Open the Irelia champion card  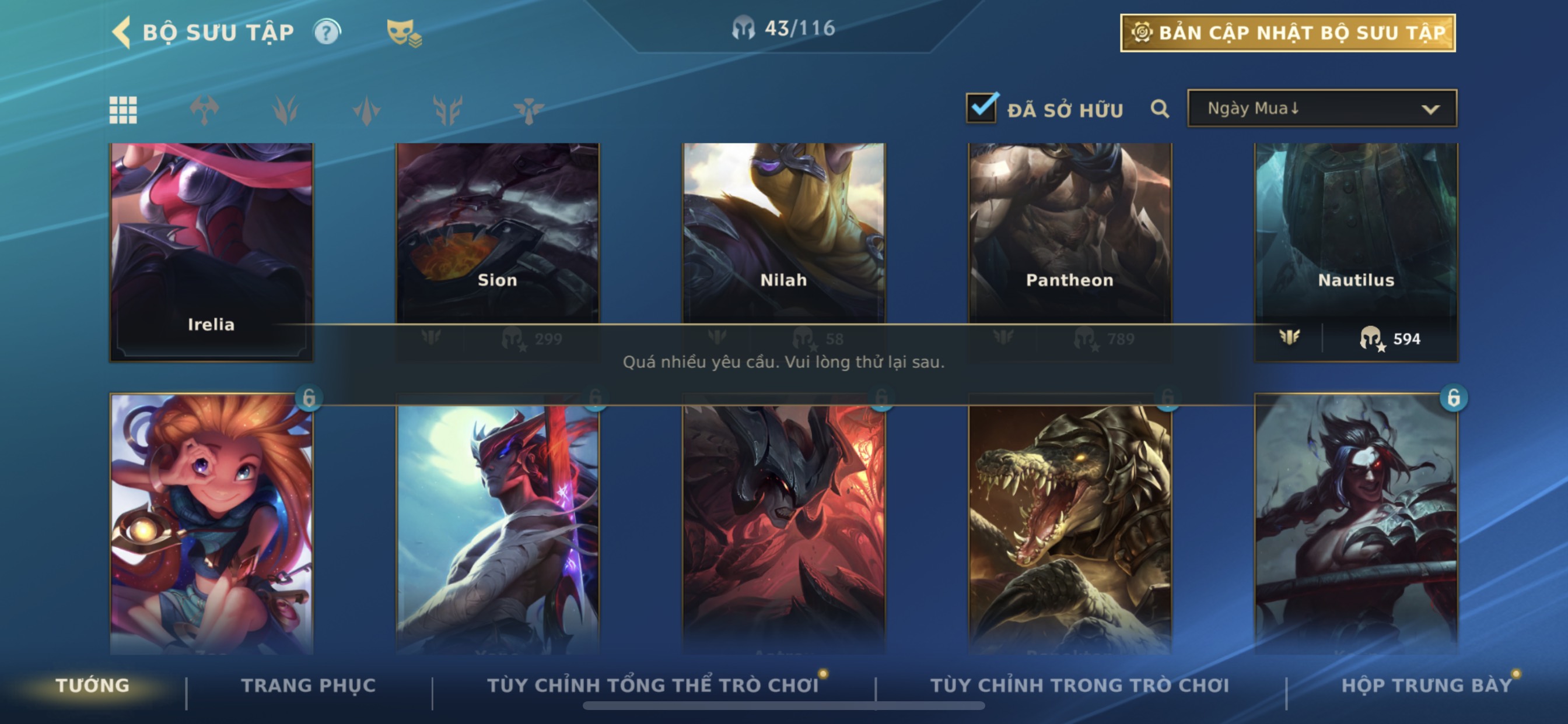[211, 252]
